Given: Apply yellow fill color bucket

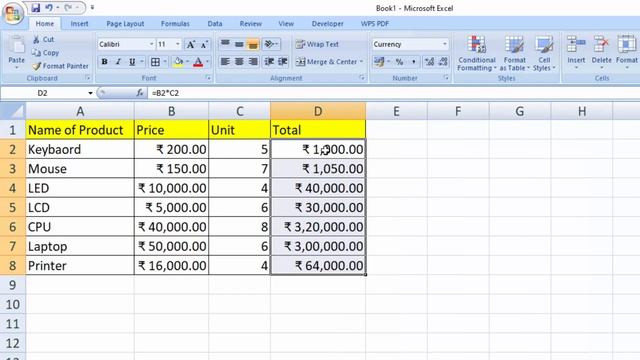Looking at the screenshot, I should pyautogui.click(x=178, y=62).
